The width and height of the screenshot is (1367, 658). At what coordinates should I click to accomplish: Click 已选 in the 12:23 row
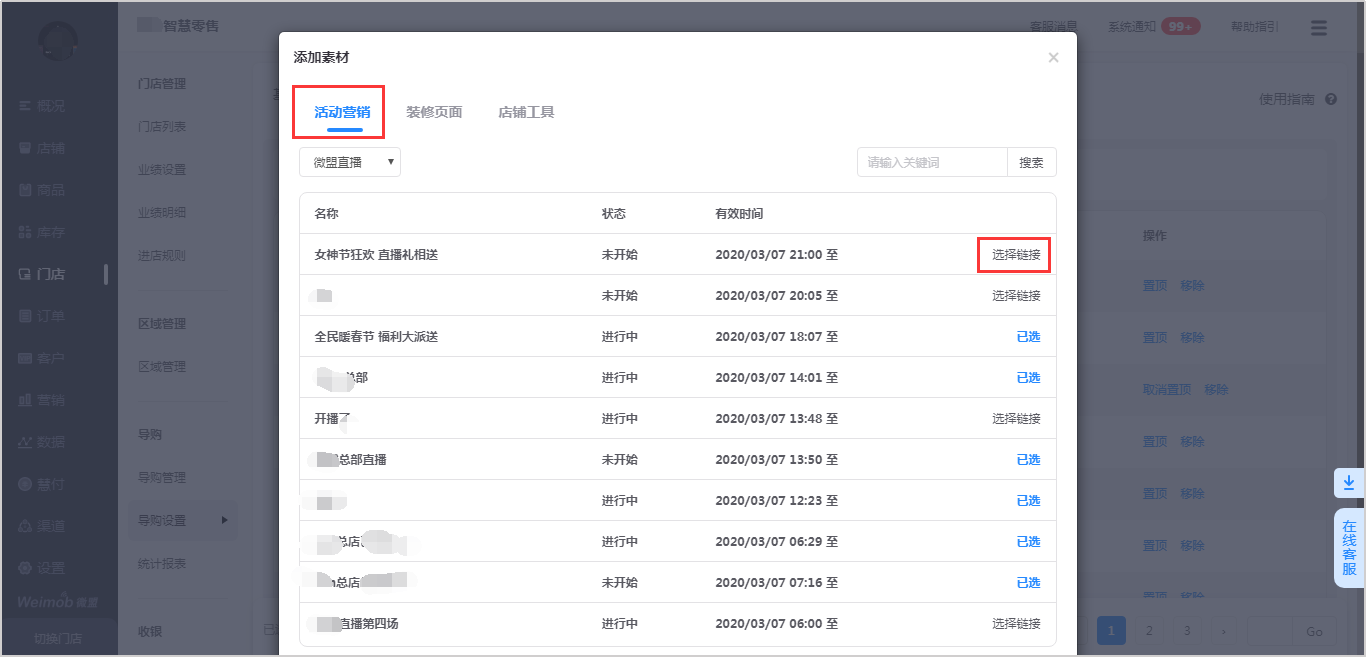[x=1028, y=501]
